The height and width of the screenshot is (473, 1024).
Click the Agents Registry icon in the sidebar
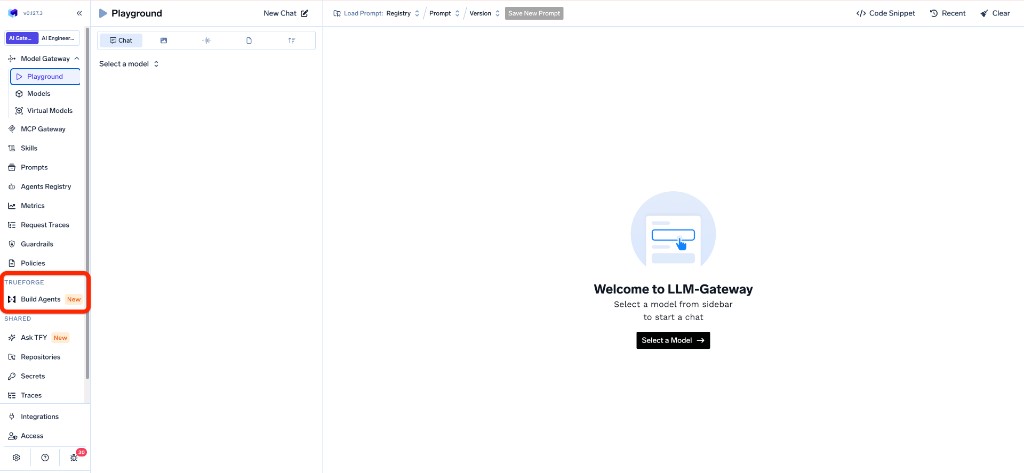[12, 187]
